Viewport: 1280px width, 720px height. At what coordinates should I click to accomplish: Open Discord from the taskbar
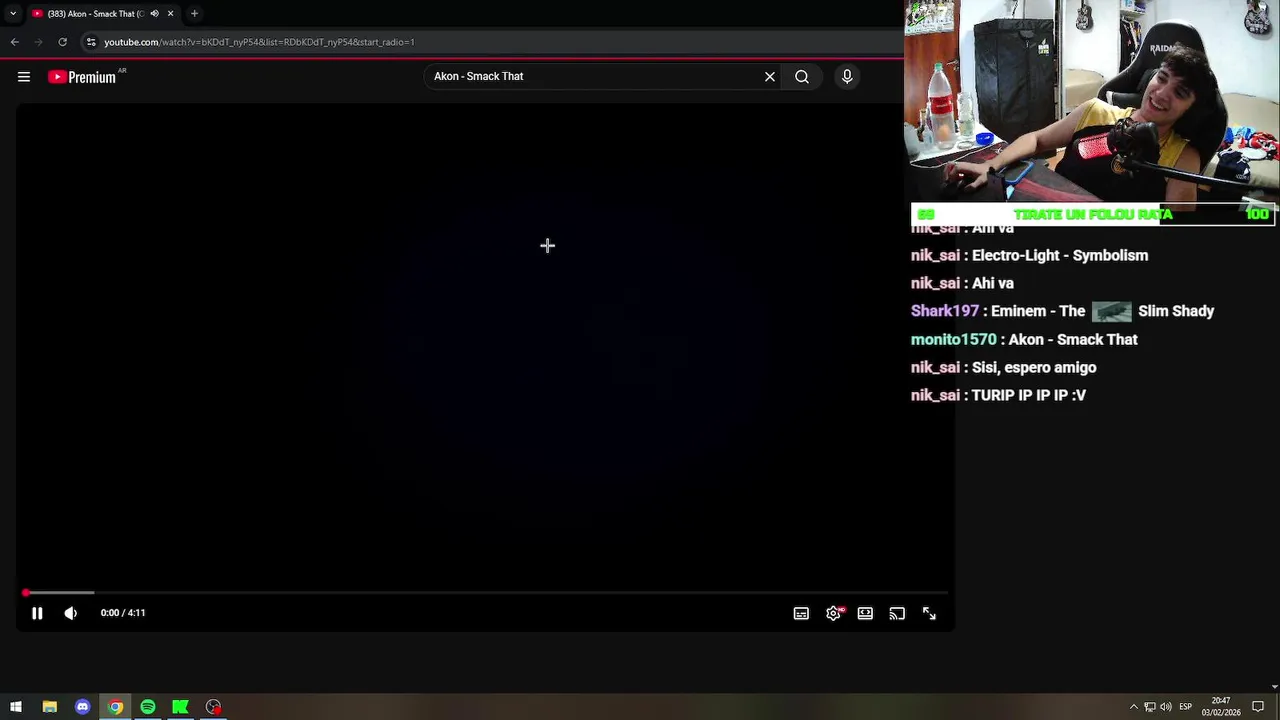[82, 707]
